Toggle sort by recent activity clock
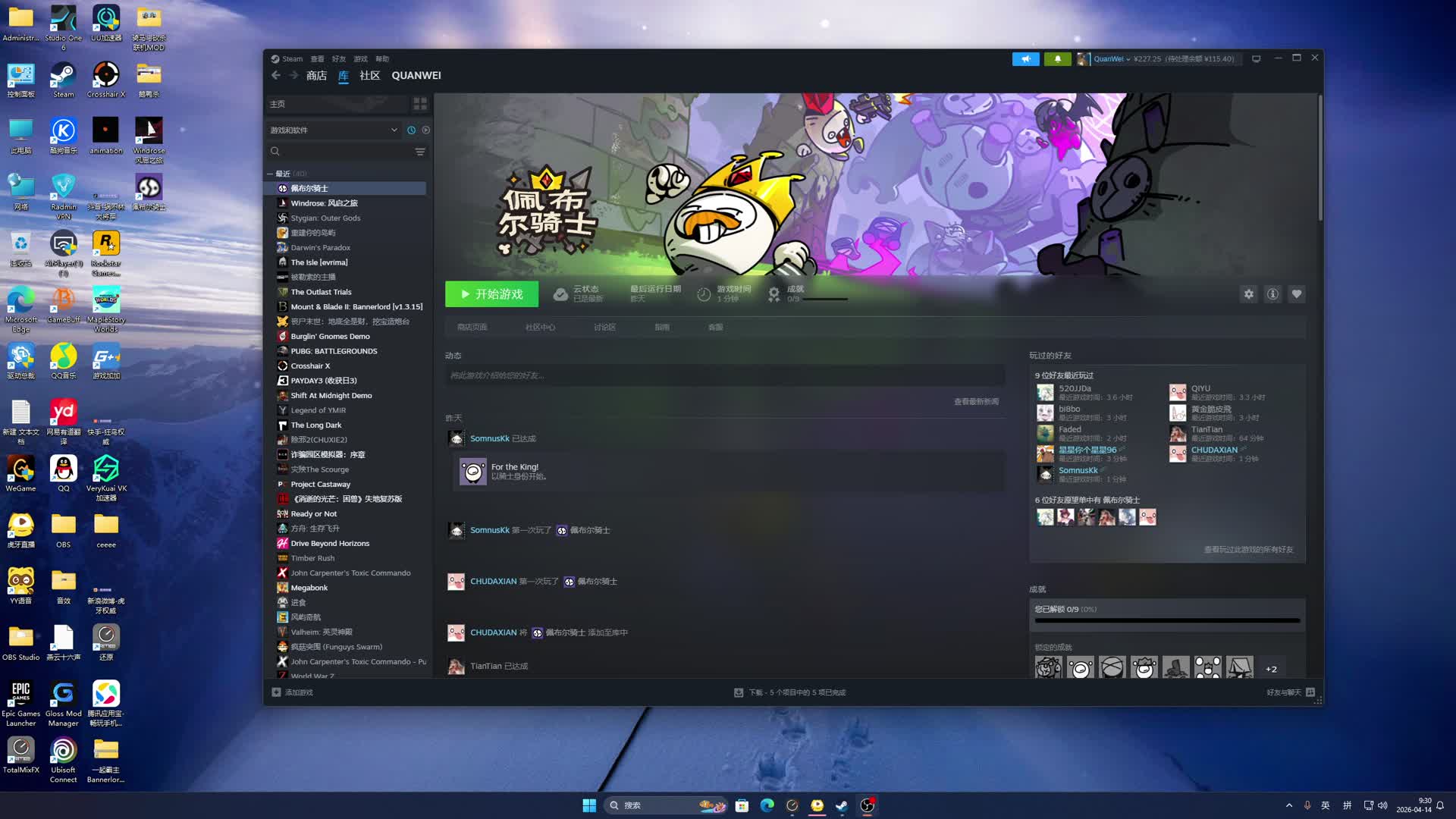1456x819 pixels. pyautogui.click(x=411, y=130)
